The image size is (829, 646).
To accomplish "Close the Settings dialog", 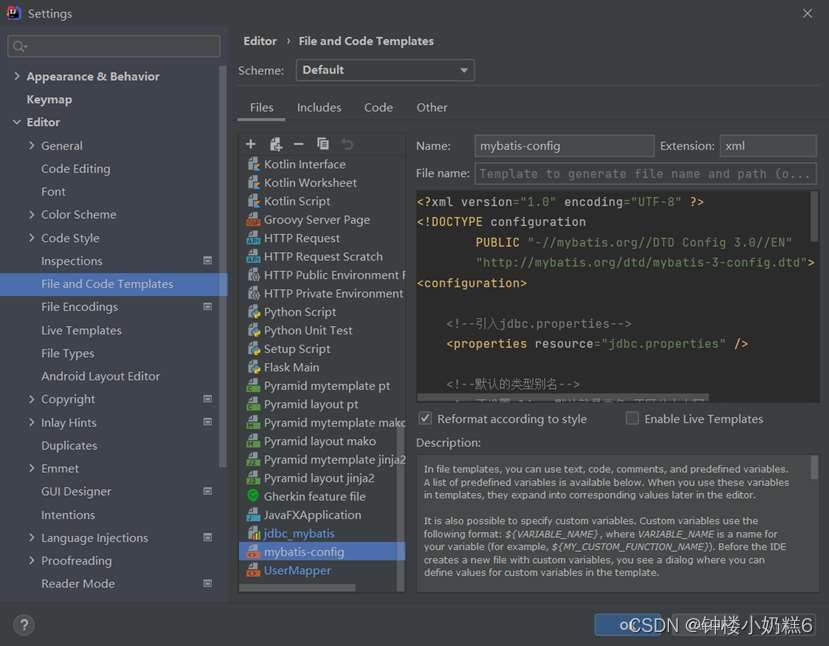I will tap(807, 13).
